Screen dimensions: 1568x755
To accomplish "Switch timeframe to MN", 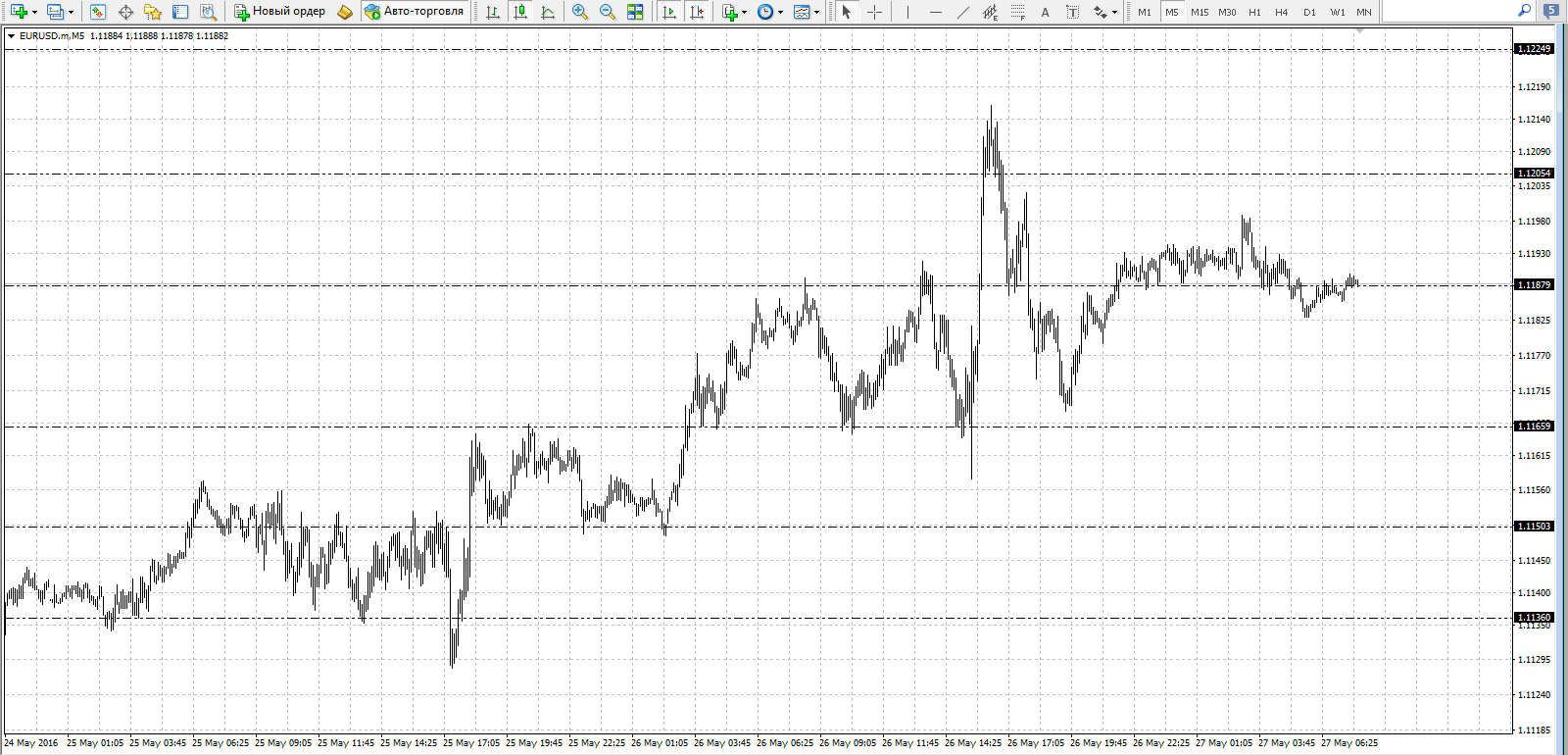I will 1364,12.
